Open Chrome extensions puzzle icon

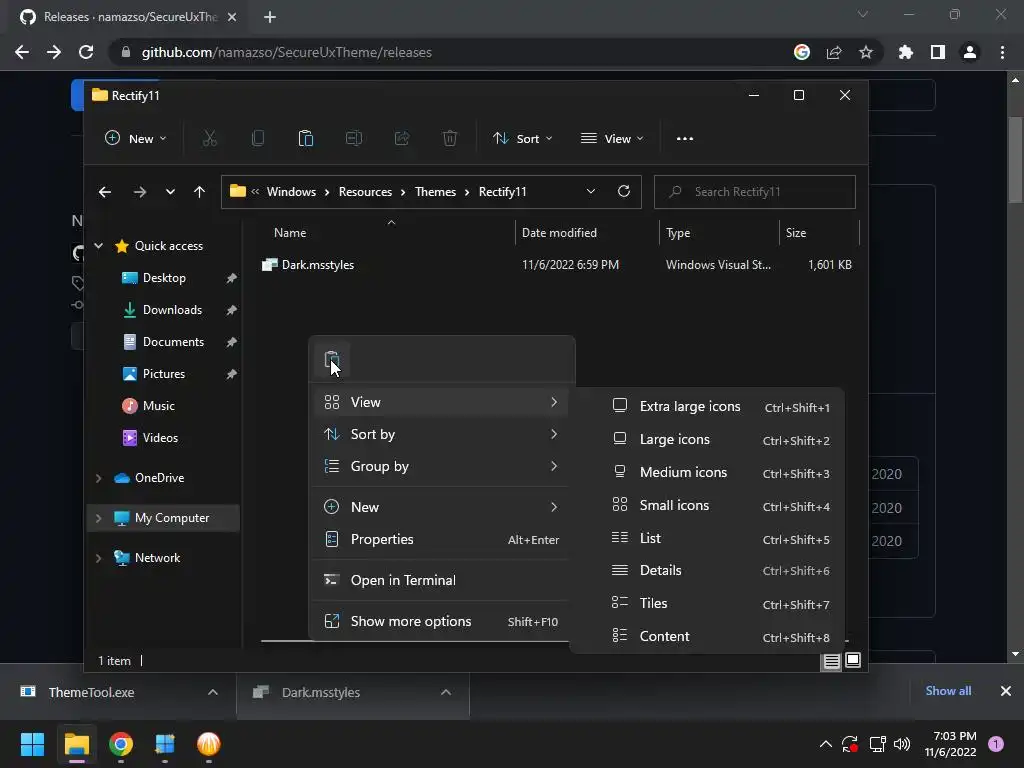tap(906, 52)
